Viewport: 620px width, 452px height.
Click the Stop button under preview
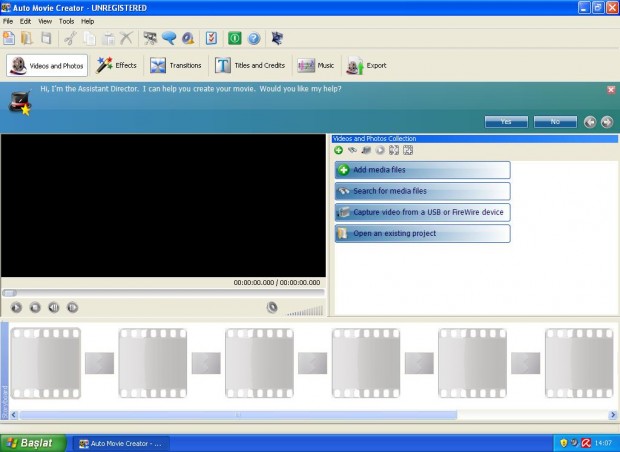pos(35,307)
